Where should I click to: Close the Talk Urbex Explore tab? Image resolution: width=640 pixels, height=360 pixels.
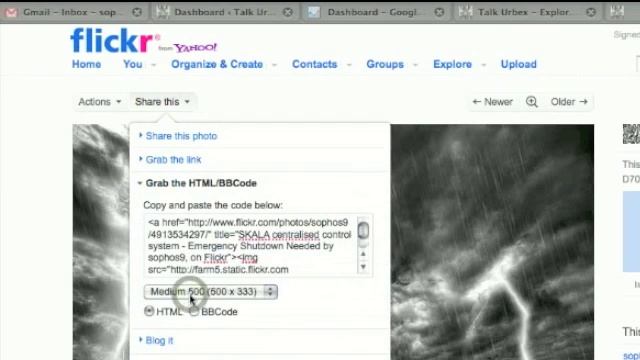(x=591, y=12)
